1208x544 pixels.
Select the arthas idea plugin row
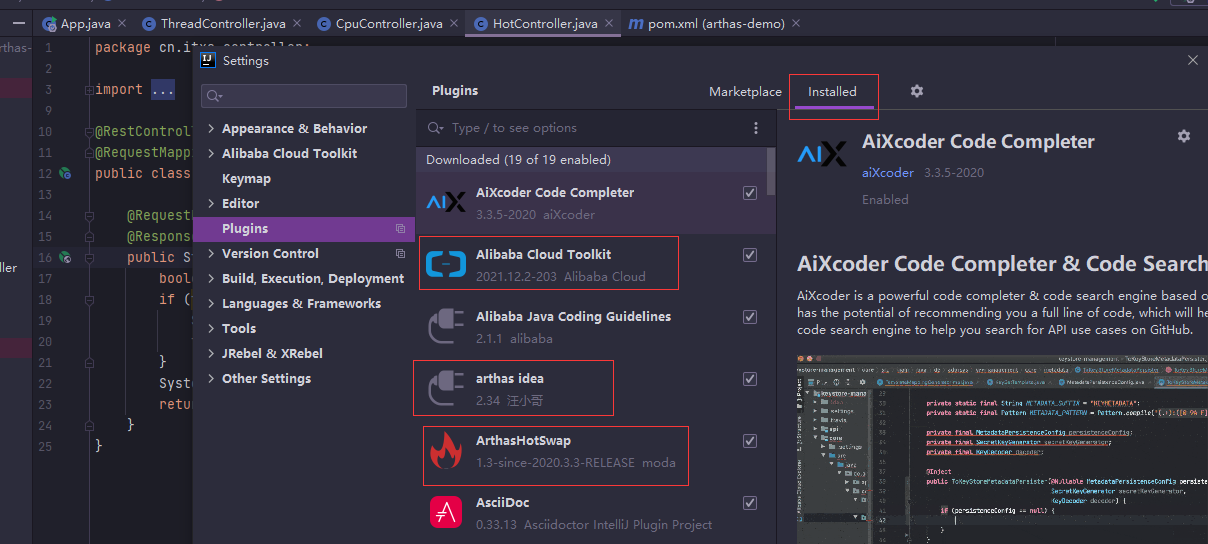591,389
